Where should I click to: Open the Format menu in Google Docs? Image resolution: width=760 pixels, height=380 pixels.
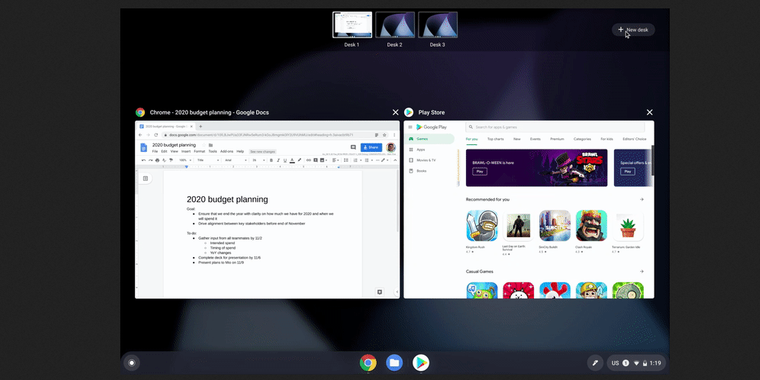click(x=200, y=152)
